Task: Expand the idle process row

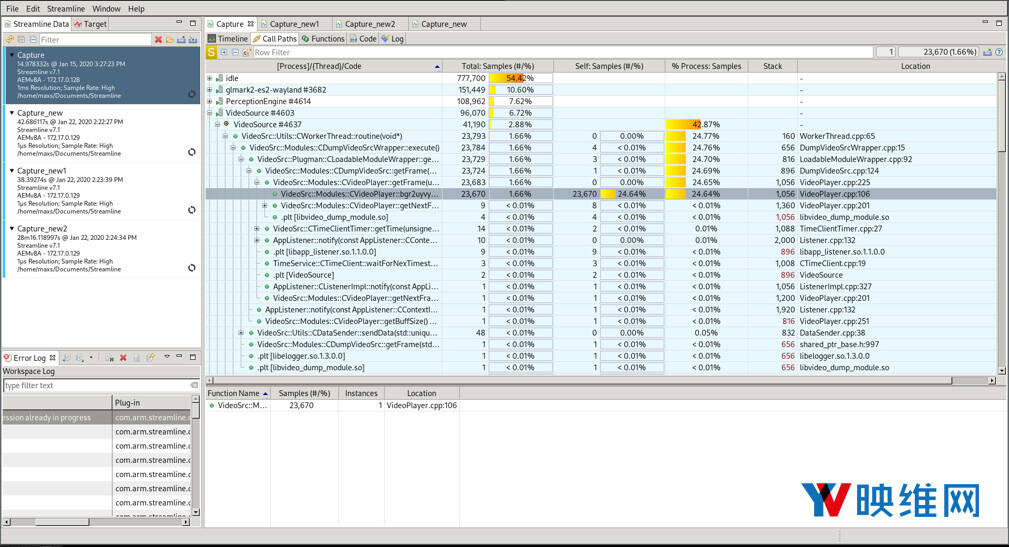Action: [x=210, y=78]
